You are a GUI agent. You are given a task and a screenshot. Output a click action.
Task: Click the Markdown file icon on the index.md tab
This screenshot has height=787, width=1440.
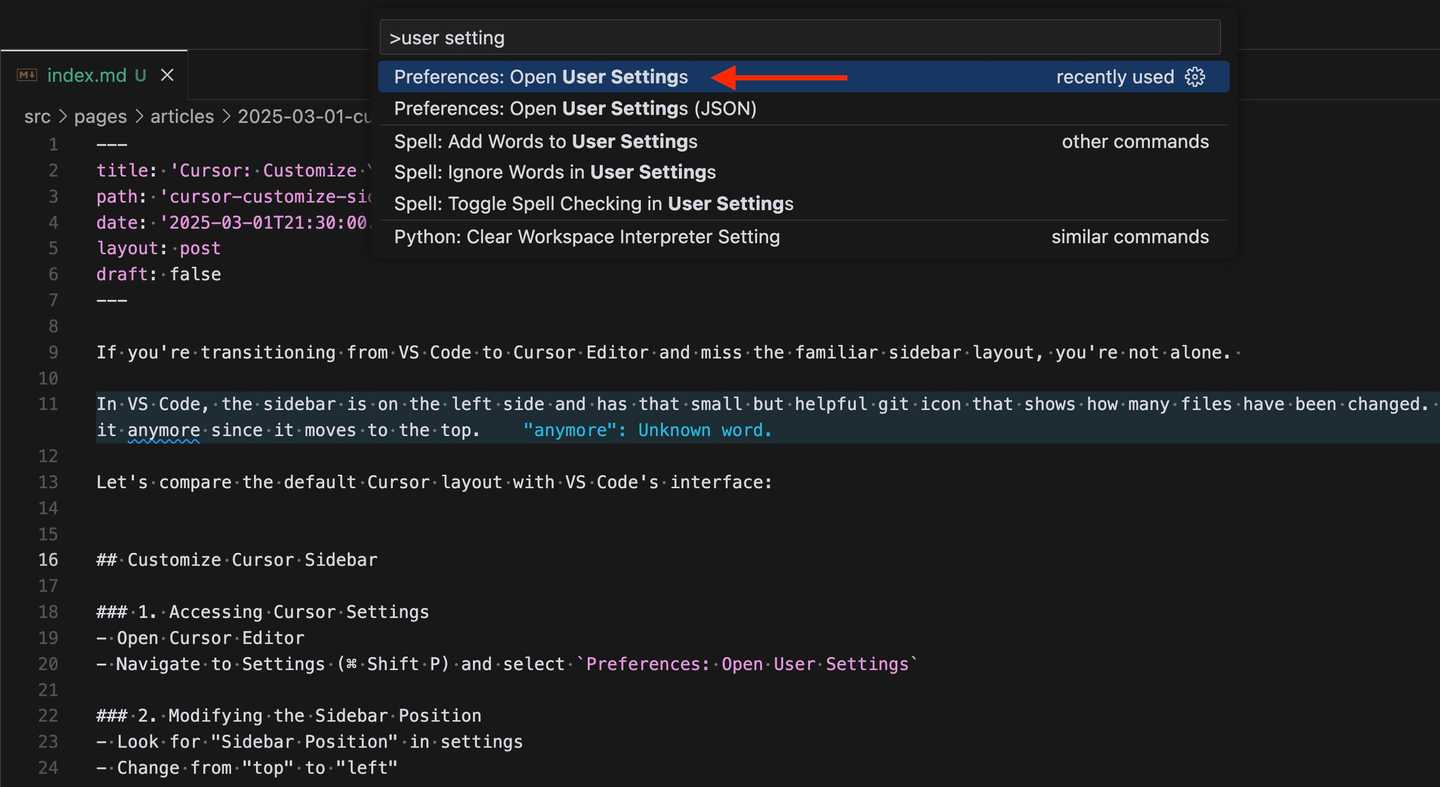(x=26, y=74)
